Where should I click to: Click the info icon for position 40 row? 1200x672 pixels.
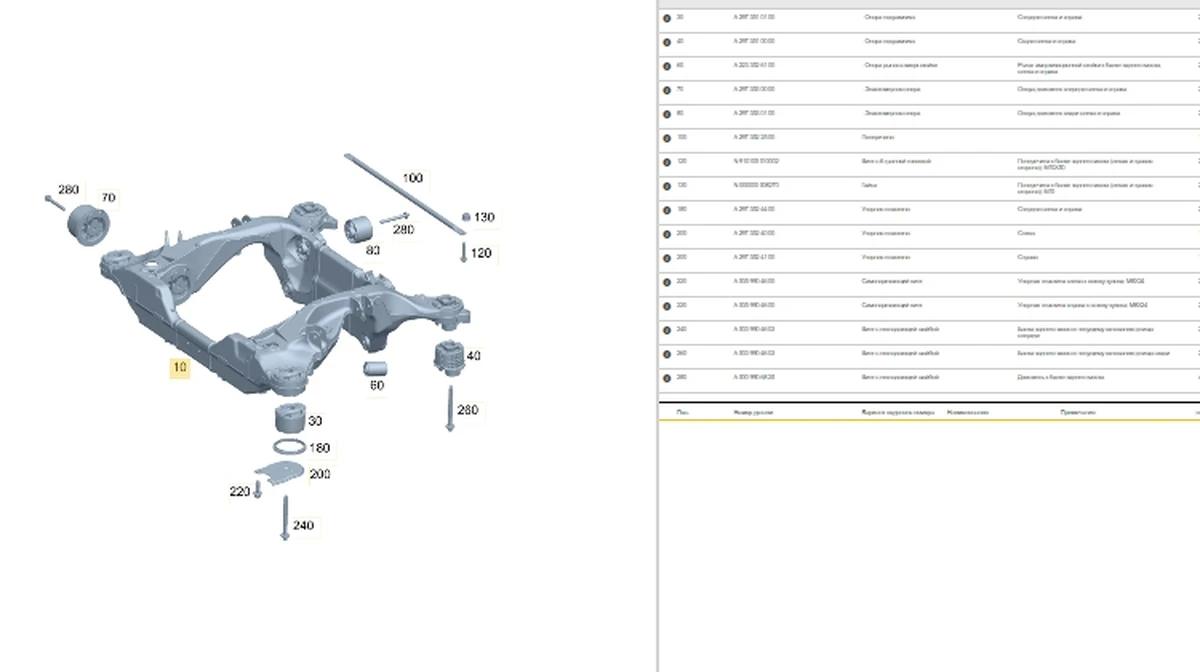(667, 42)
